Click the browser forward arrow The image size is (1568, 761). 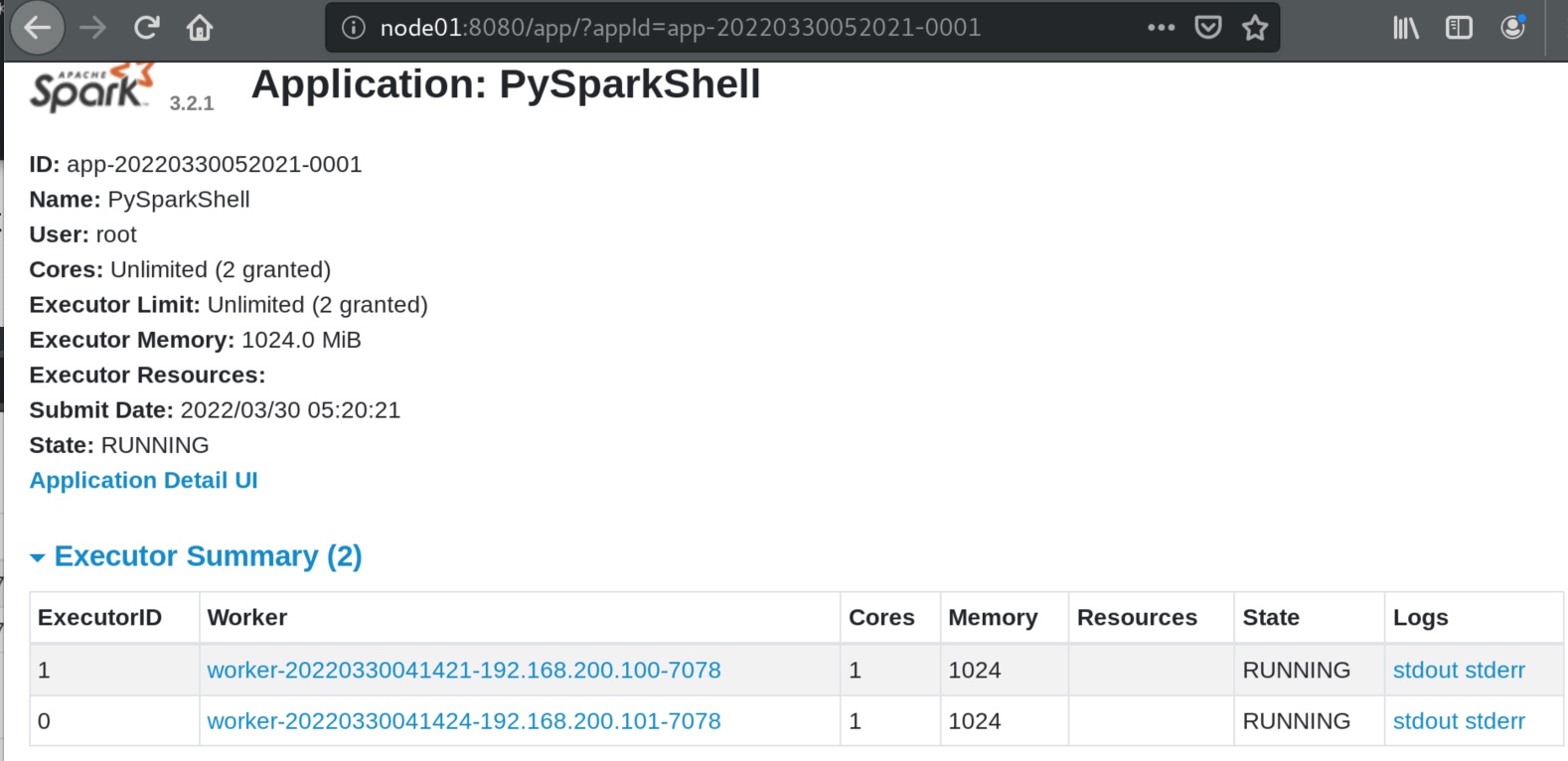pos(92,28)
